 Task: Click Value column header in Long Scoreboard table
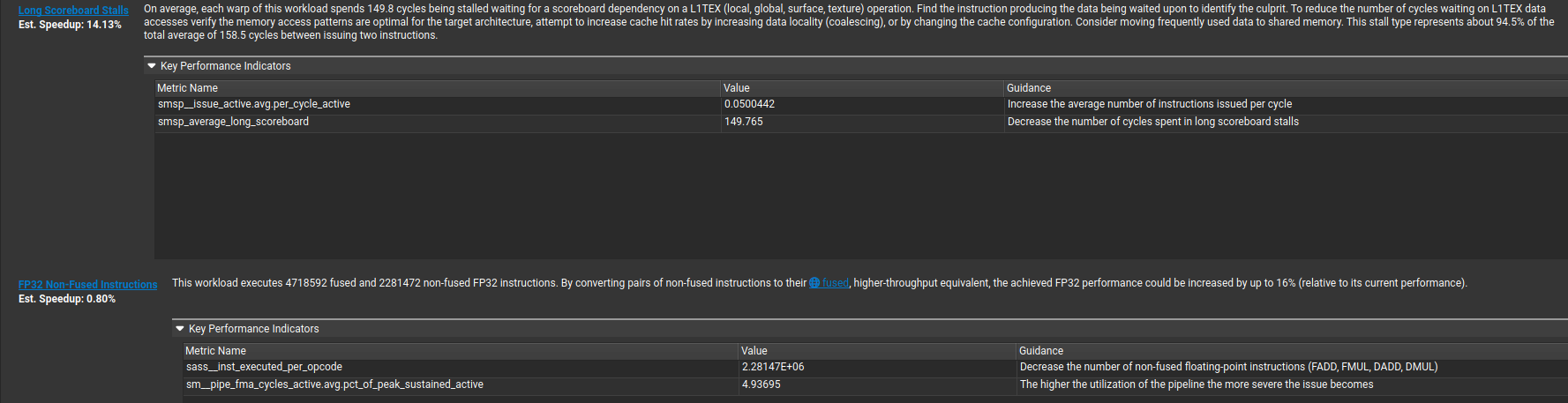pyautogui.click(x=736, y=88)
